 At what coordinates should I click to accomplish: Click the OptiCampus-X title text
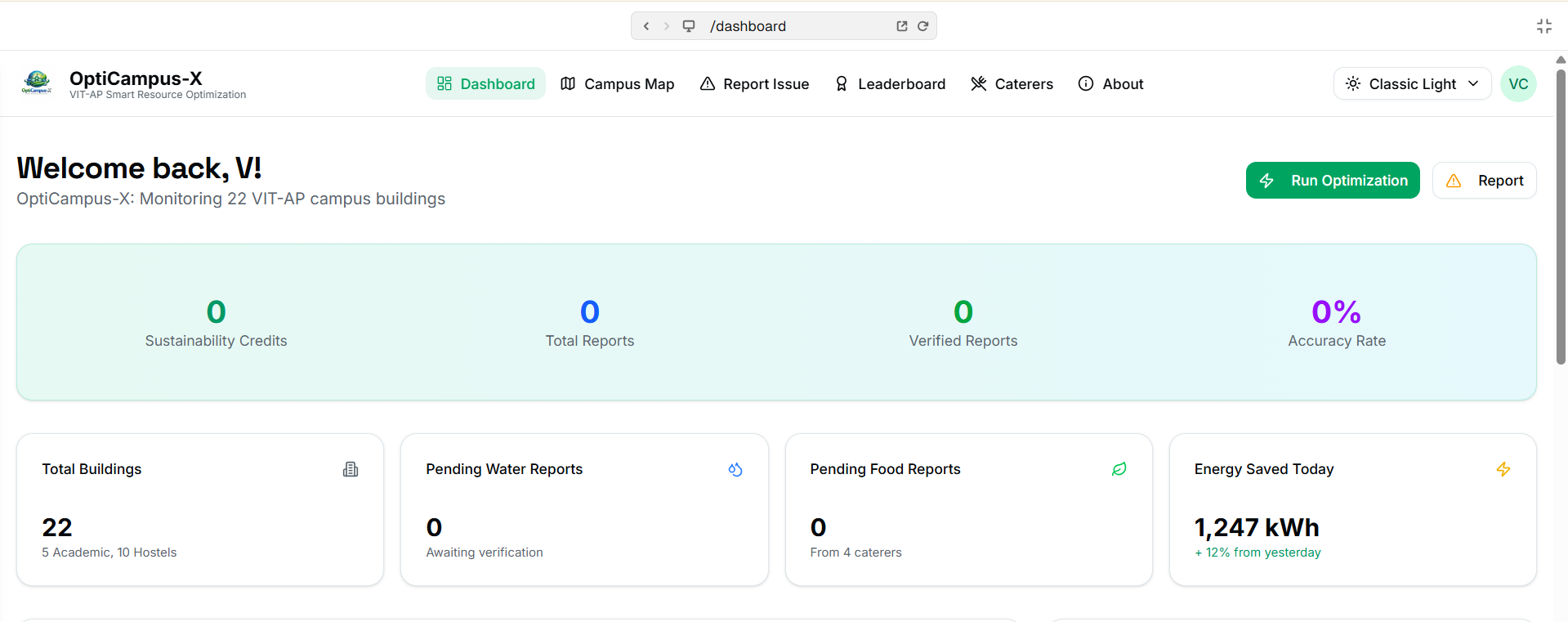[x=136, y=78]
